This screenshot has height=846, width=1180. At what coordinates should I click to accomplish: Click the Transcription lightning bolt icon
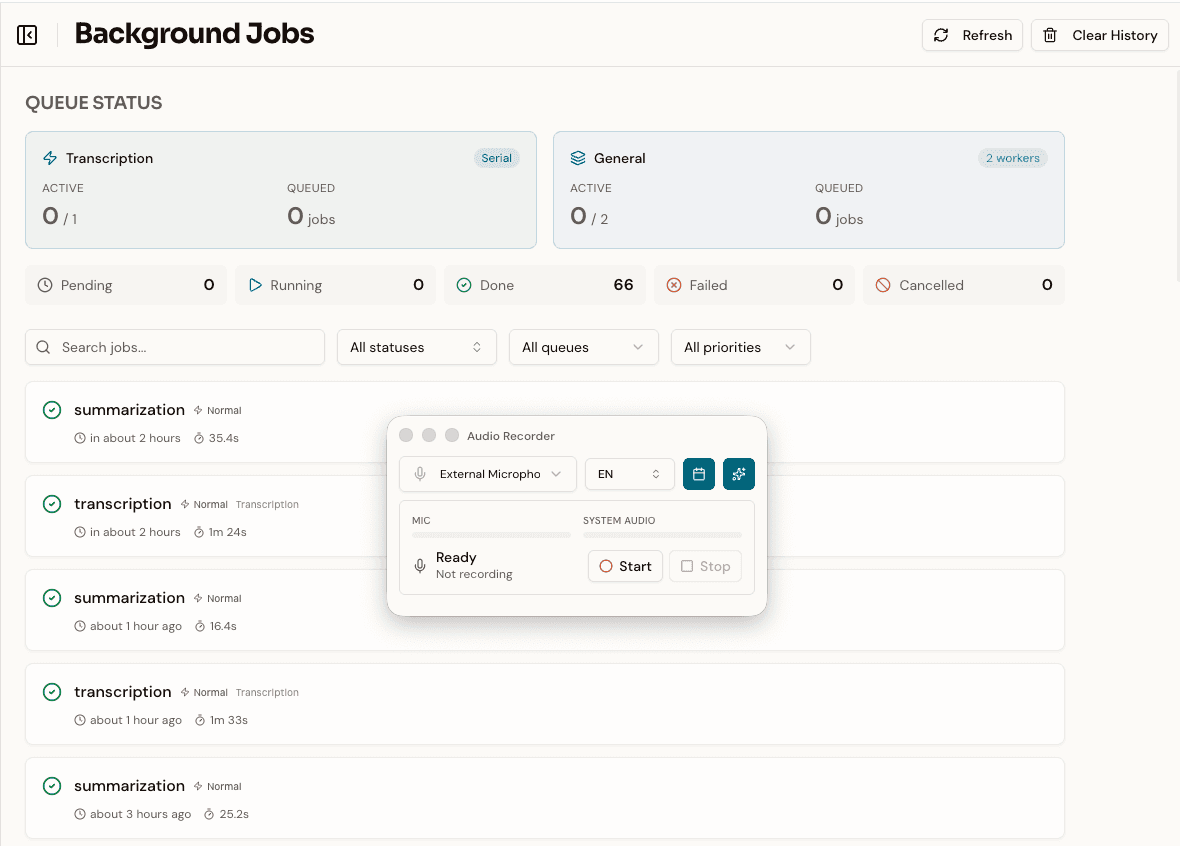click(50, 158)
